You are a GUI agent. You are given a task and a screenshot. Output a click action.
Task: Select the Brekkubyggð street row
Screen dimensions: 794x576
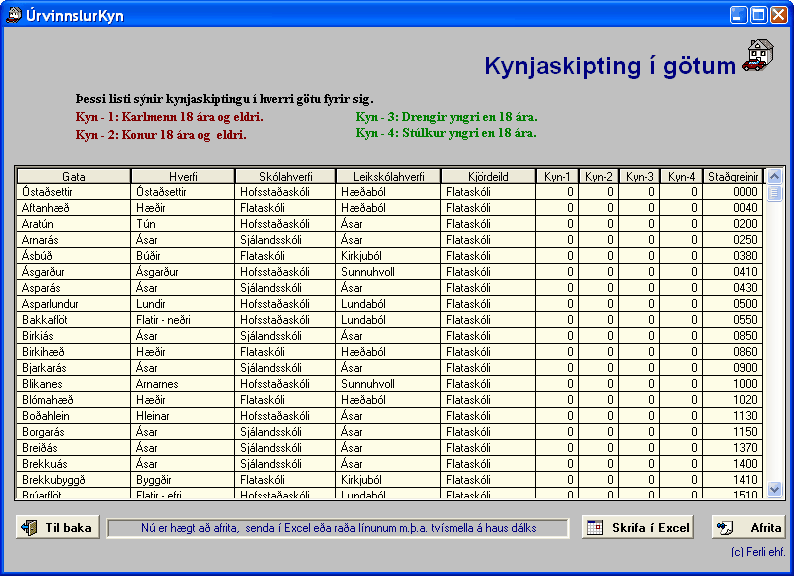[x=390, y=480]
